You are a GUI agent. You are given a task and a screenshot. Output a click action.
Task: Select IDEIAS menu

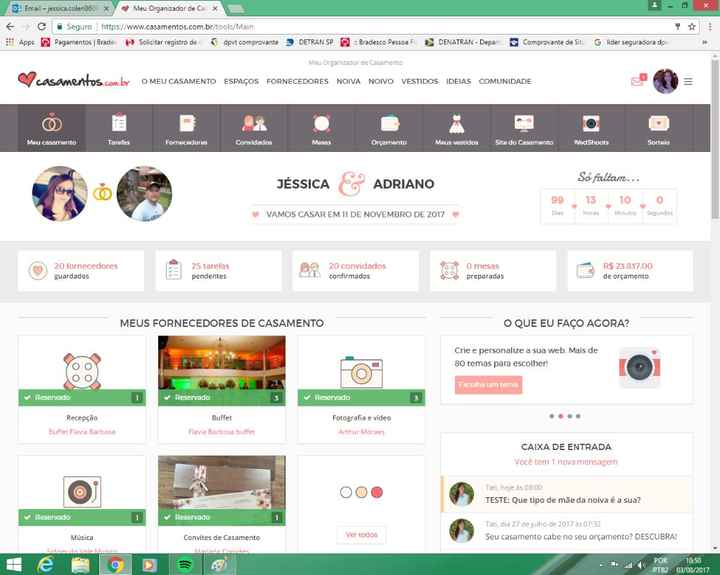pos(458,81)
